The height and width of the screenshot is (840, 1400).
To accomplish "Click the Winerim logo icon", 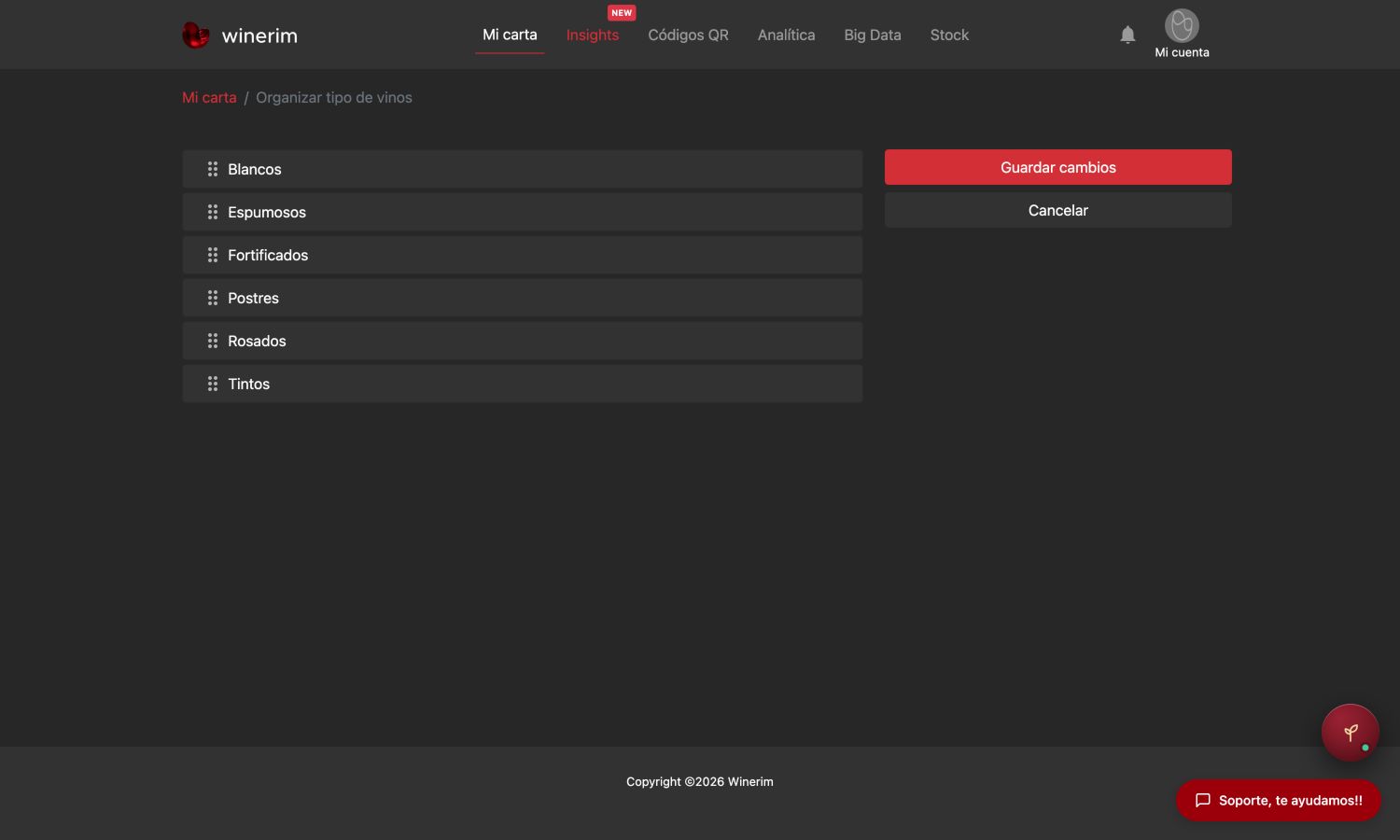I will tap(196, 35).
